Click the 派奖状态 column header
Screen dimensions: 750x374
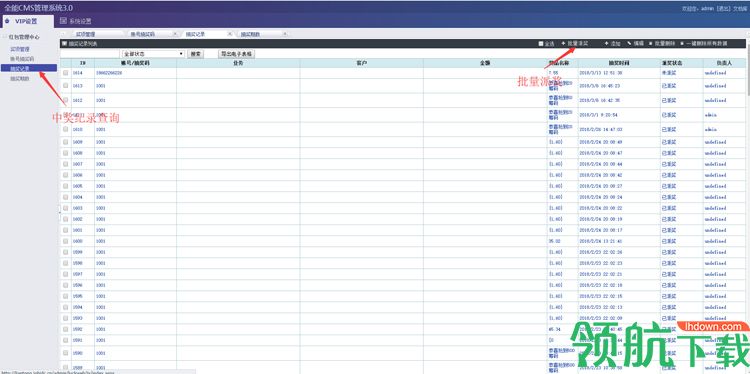coord(682,63)
